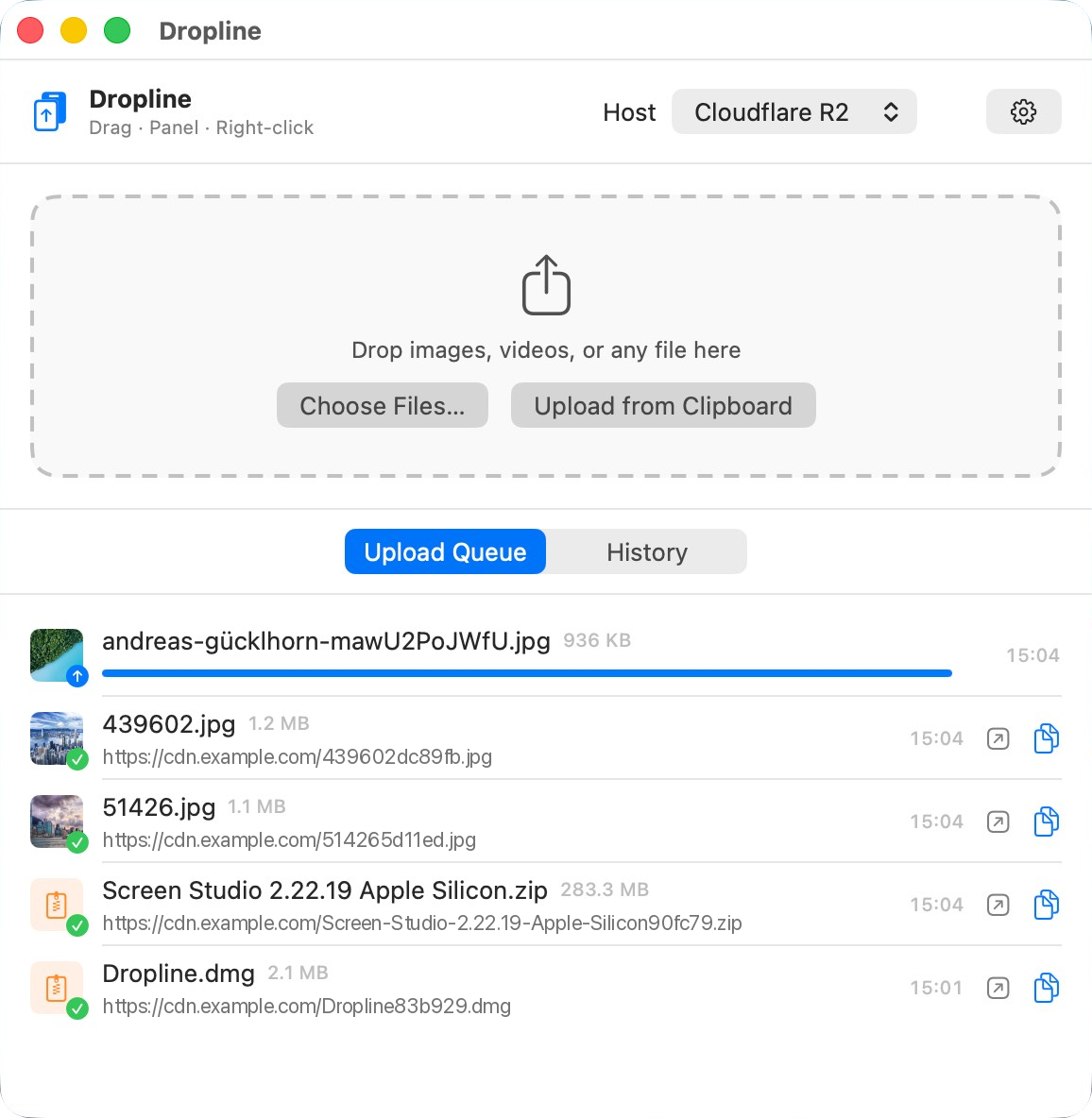Click the 936 KB size label
This screenshot has width=1092, height=1118.
click(597, 640)
